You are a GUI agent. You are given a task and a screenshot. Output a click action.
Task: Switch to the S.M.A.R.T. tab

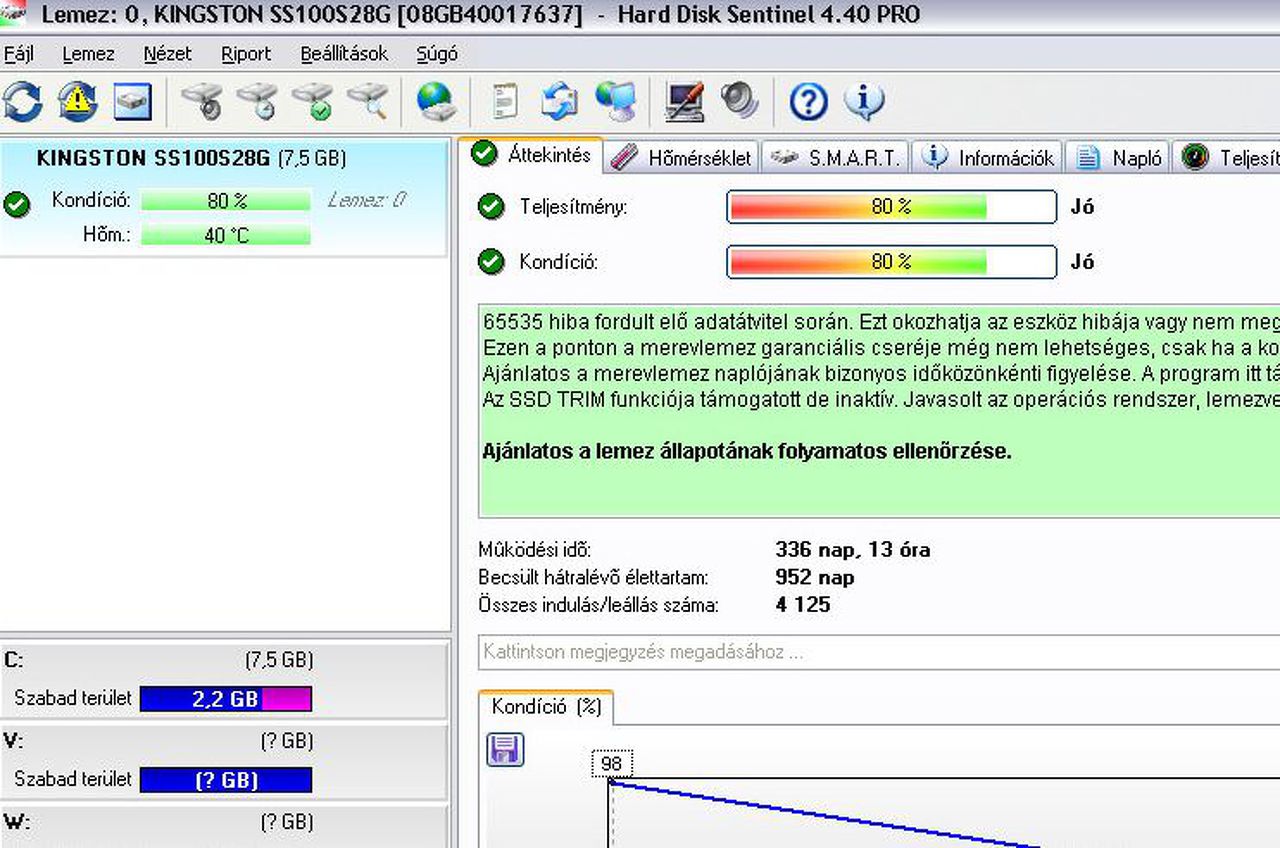tap(836, 157)
